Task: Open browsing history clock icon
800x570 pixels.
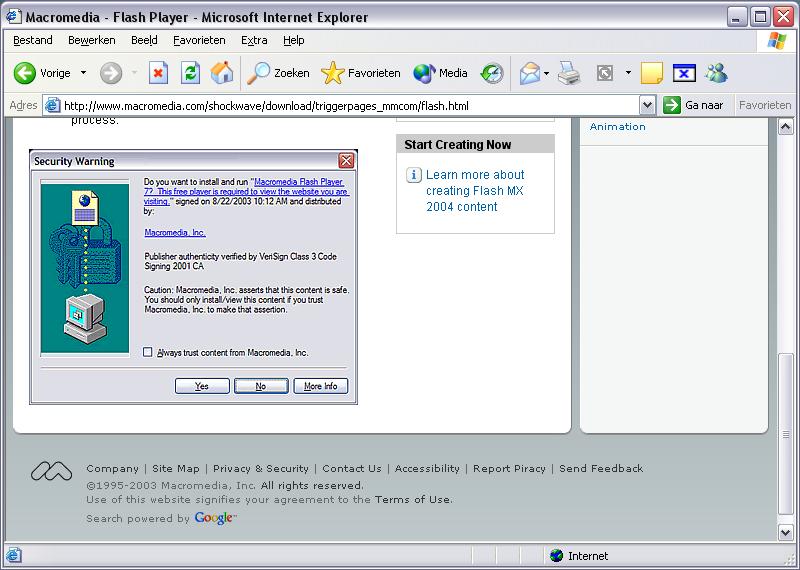Action: (492, 73)
